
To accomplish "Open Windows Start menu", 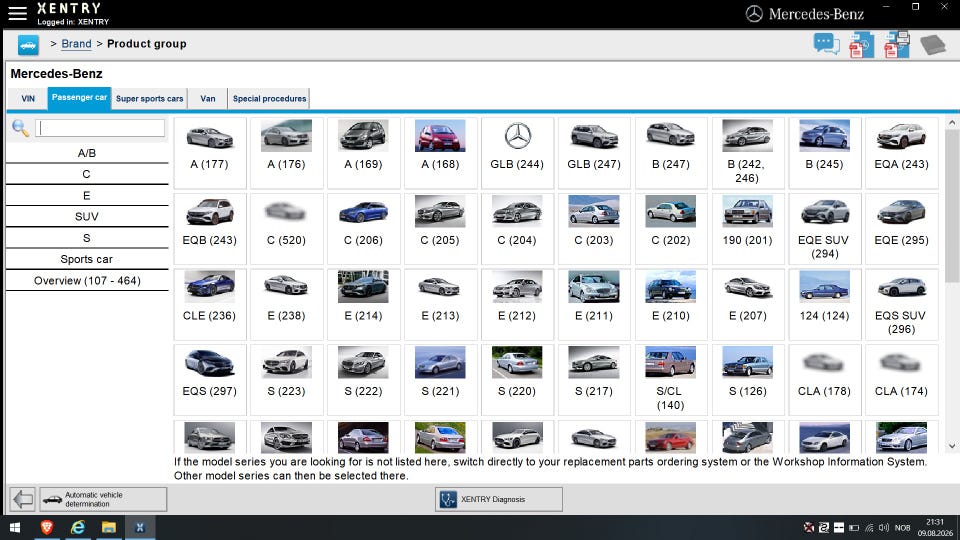I will click(x=15, y=527).
